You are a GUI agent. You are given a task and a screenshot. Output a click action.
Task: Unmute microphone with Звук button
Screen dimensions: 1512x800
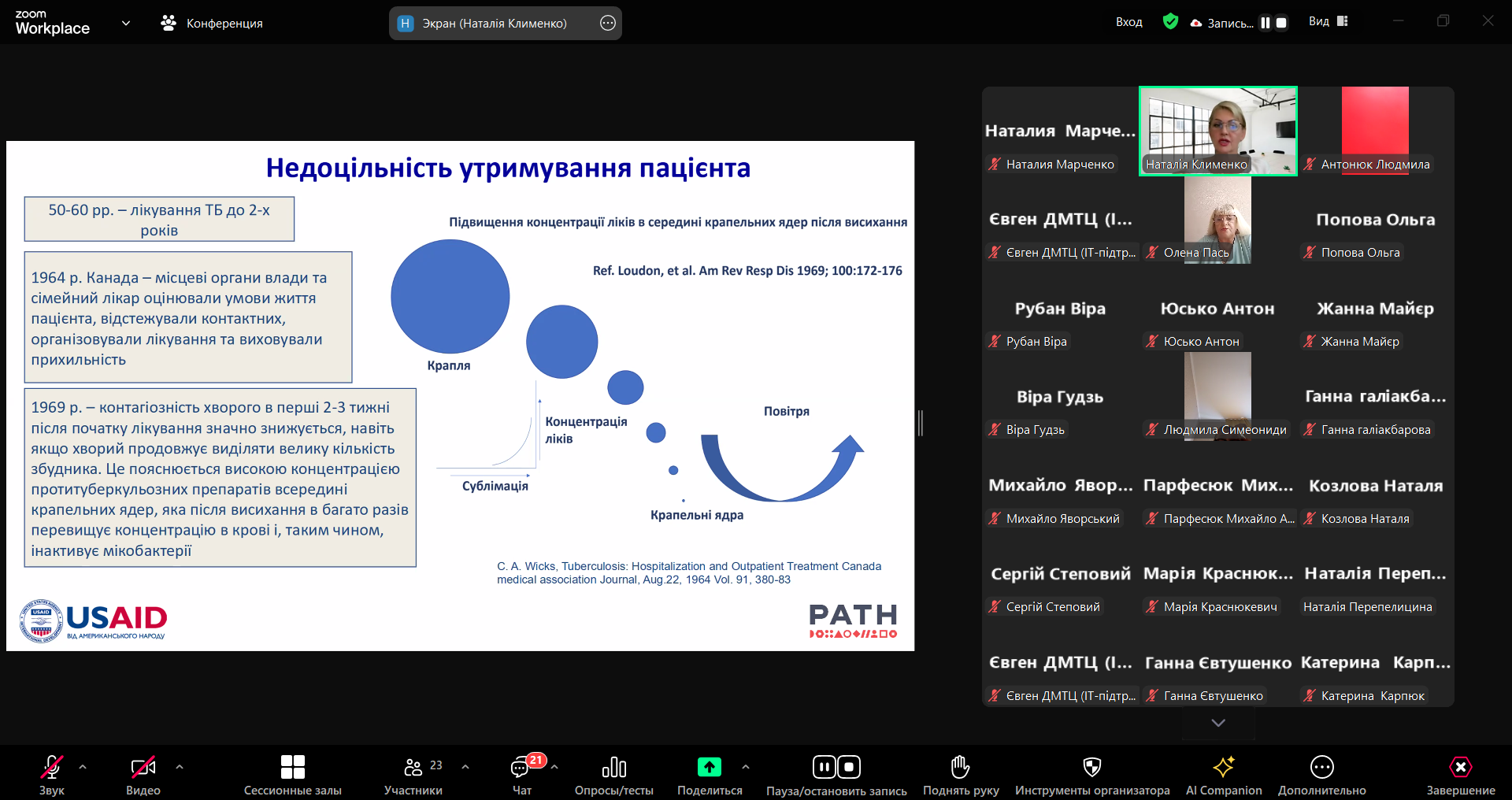pyautogui.click(x=52, y=768)
